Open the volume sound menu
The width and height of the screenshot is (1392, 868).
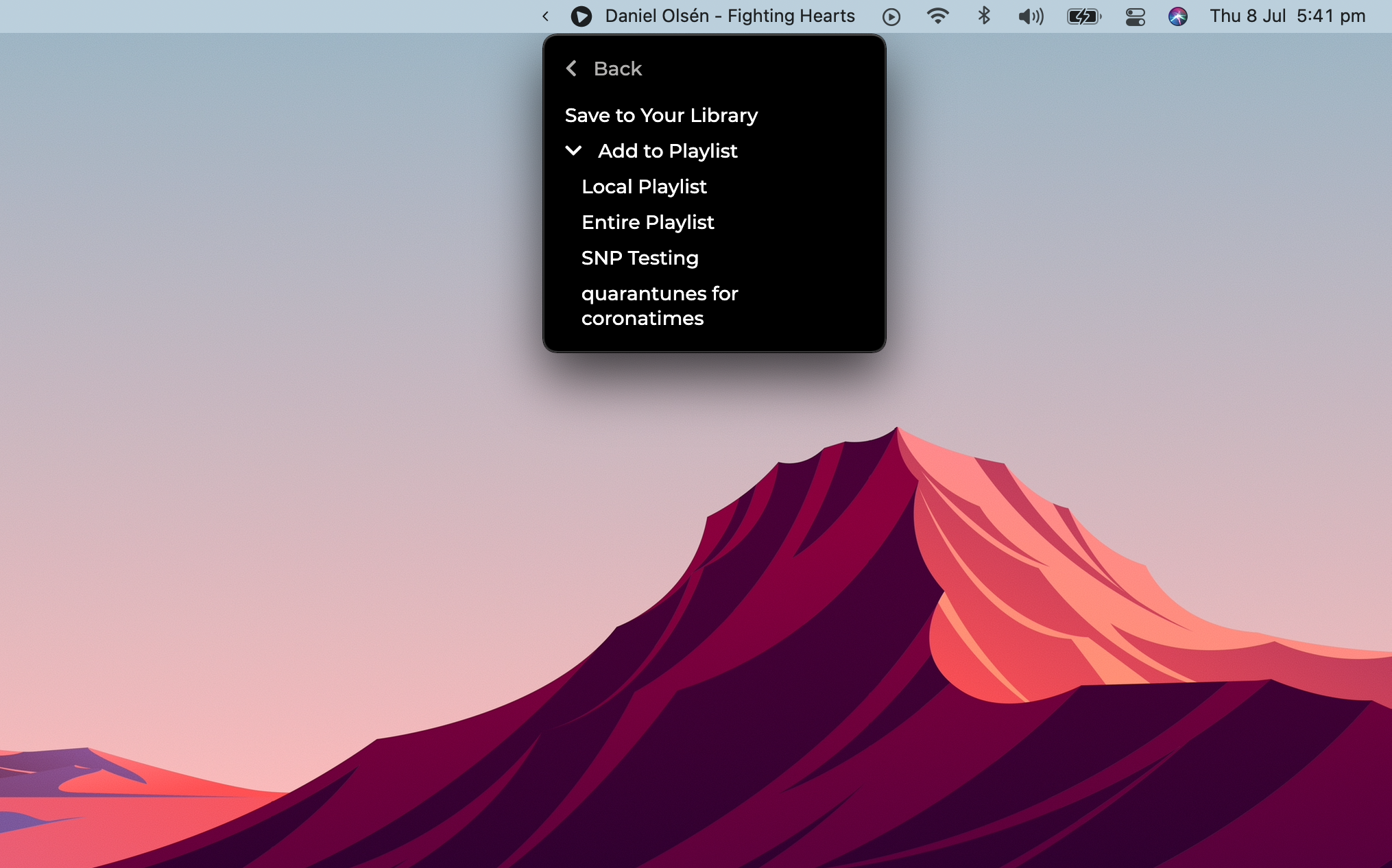(x=1030, y=16)
